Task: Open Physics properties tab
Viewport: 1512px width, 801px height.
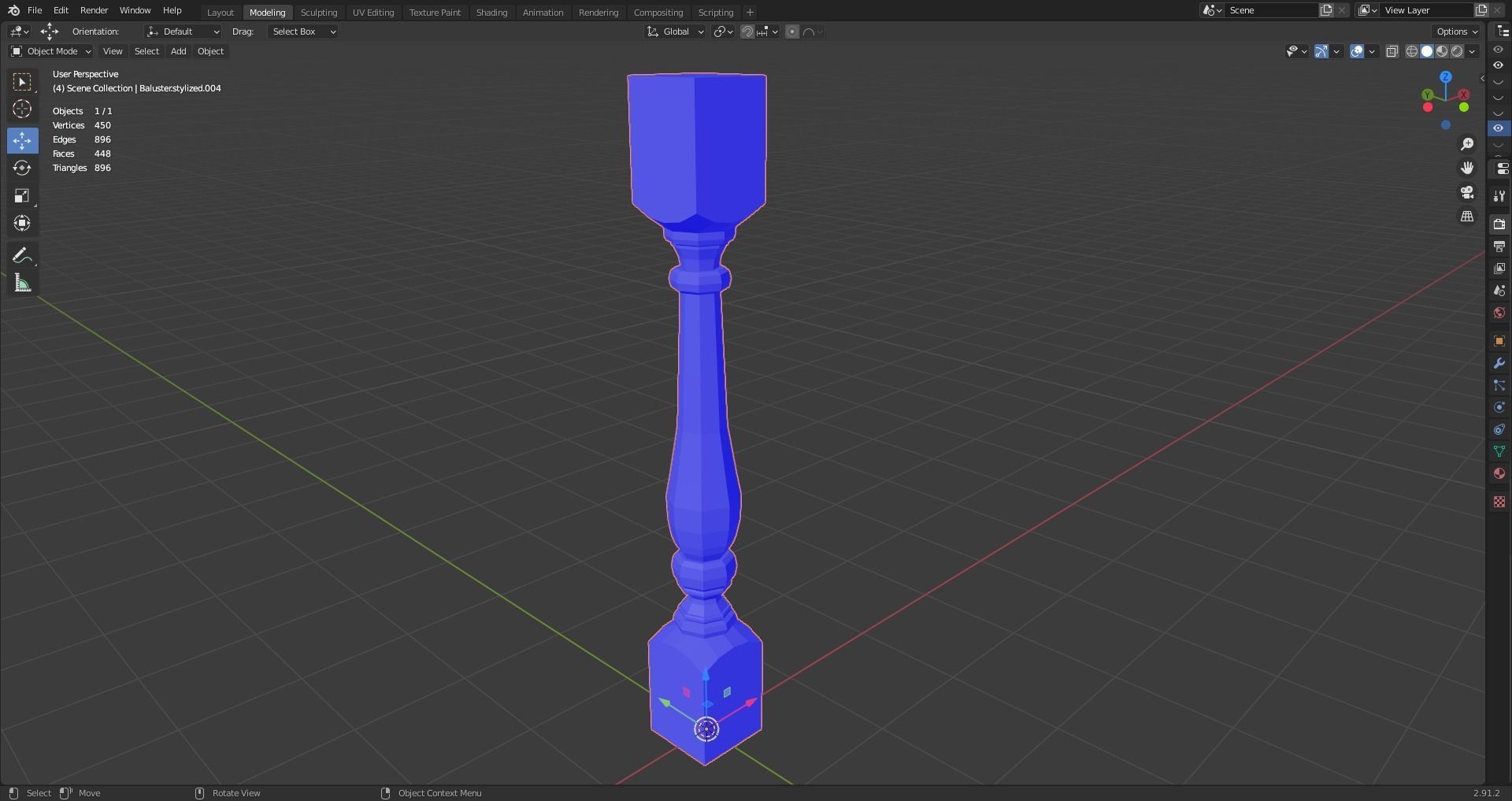Action: (x=1499, y=407)
